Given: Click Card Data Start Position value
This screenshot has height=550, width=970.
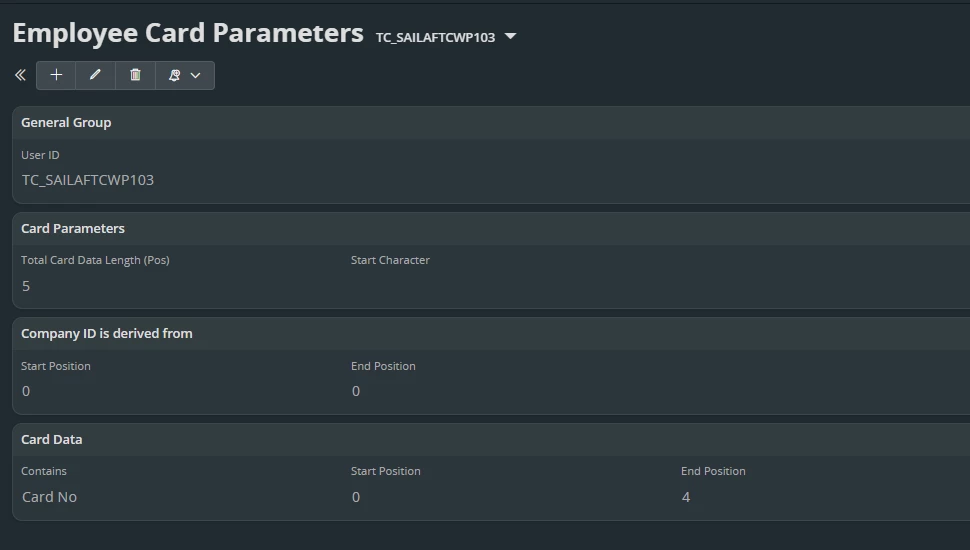Looking at the screenshot, I should coord(356,497).
